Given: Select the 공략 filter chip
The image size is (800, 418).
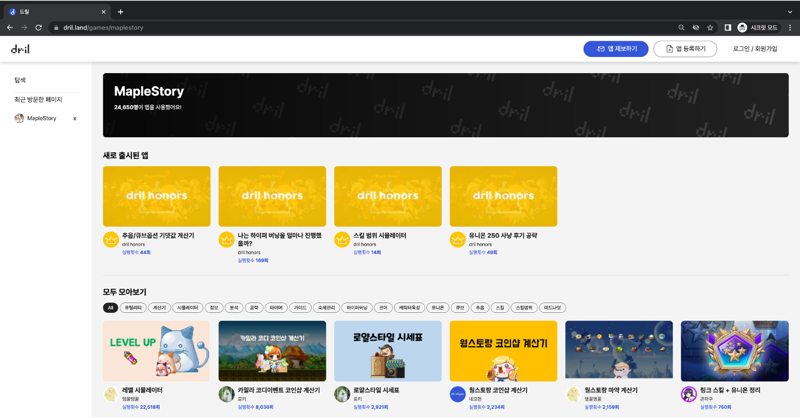Looking at the screenshot, I should (254, 308).
